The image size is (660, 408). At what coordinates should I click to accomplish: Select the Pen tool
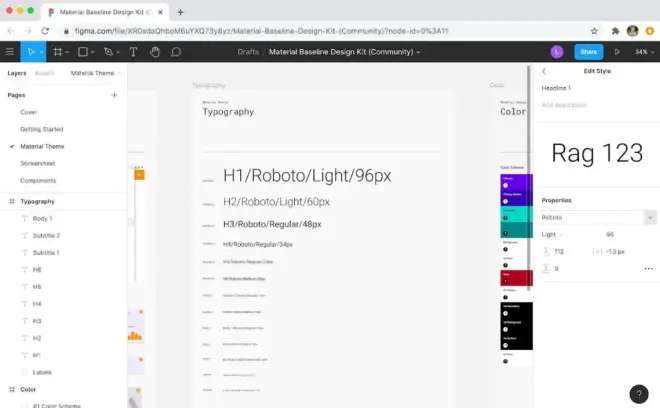[x=109, y=52]
